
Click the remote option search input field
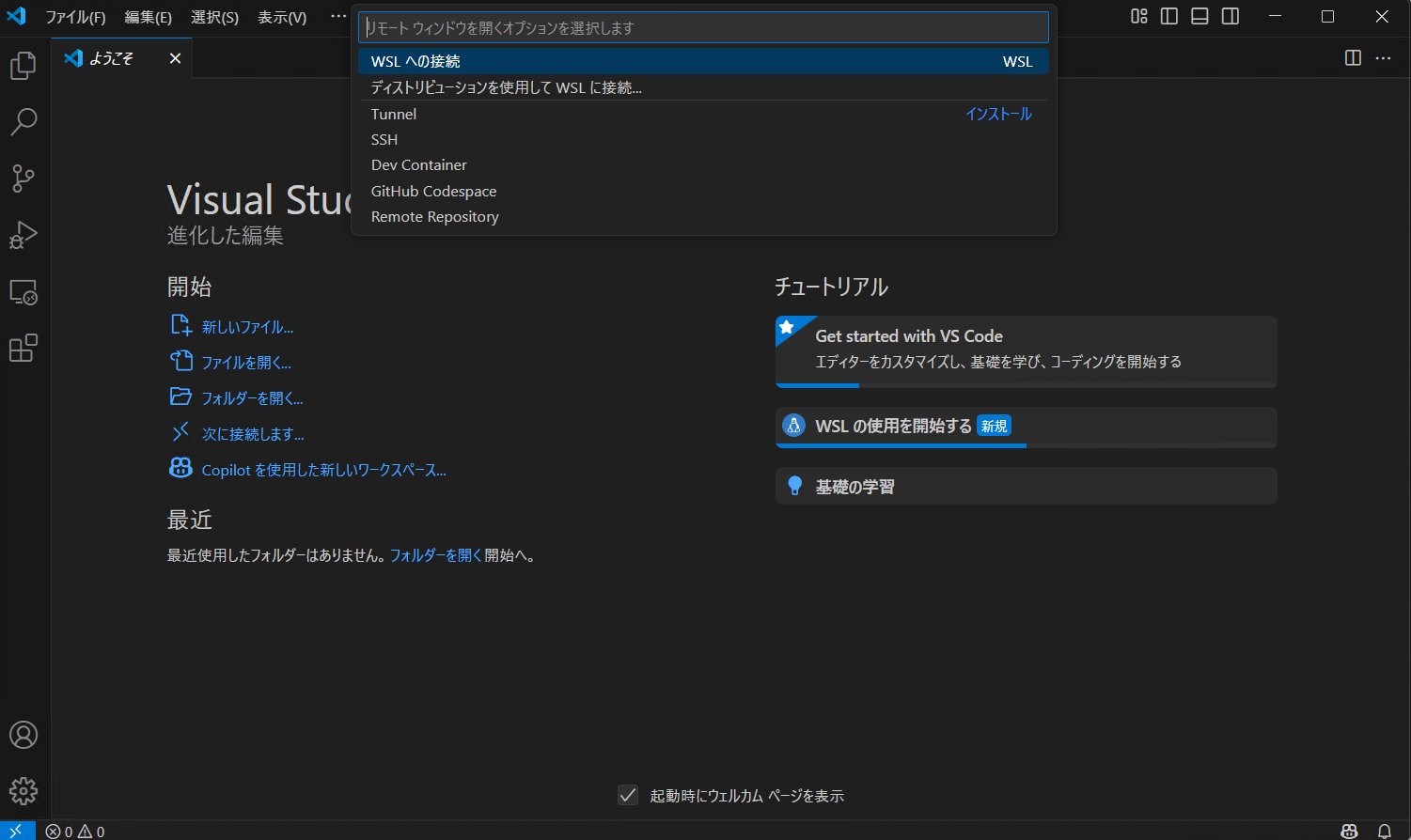pyautogui.click(x=703, y=27)
